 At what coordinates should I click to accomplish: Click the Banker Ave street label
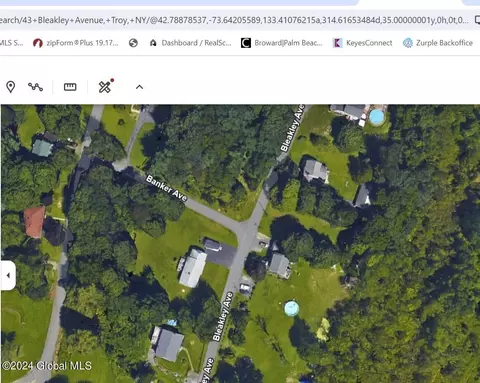166,188
